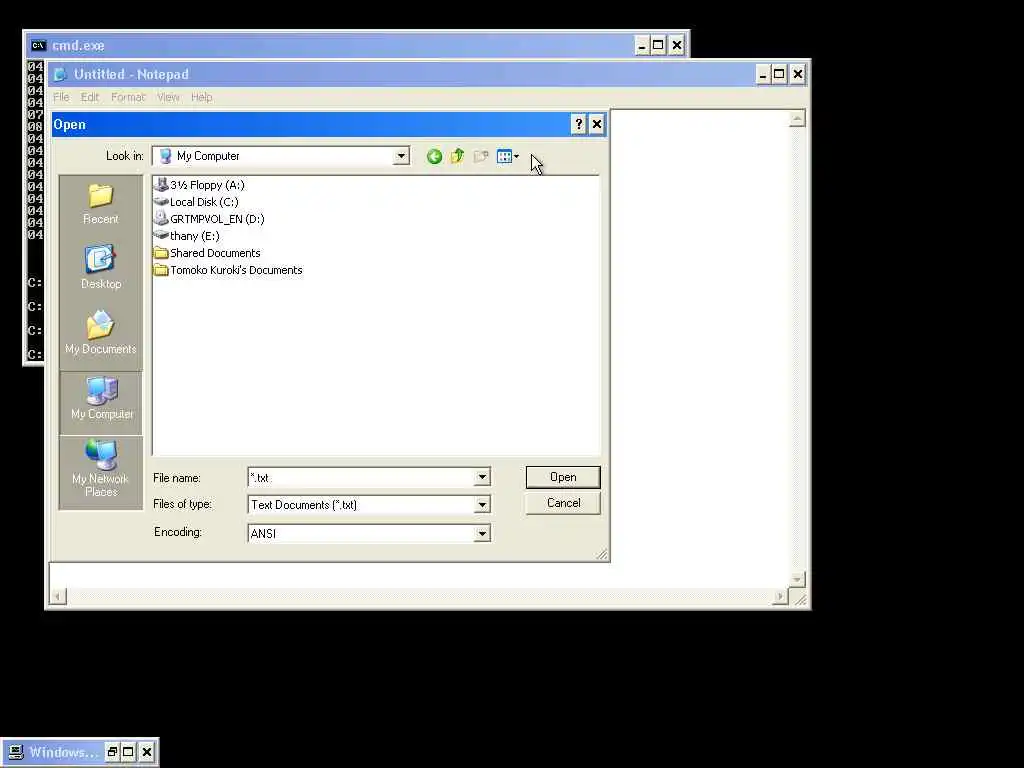This screenshot has width=1024, height=768.
Task: Click the cmd.exe title bar icon
Action: tap(39, 46)
